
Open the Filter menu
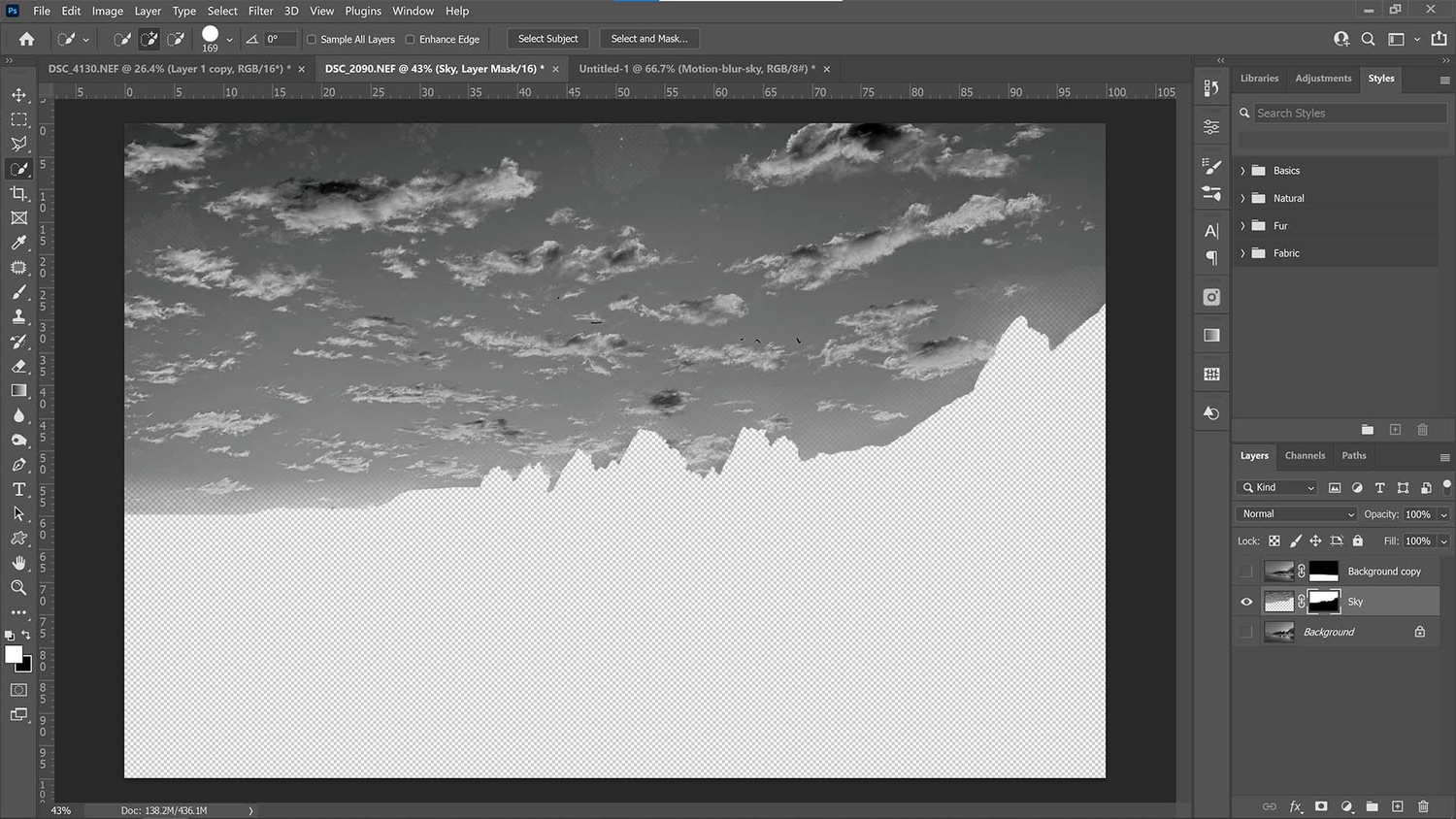pyautogui.click(x=260, y=11)
